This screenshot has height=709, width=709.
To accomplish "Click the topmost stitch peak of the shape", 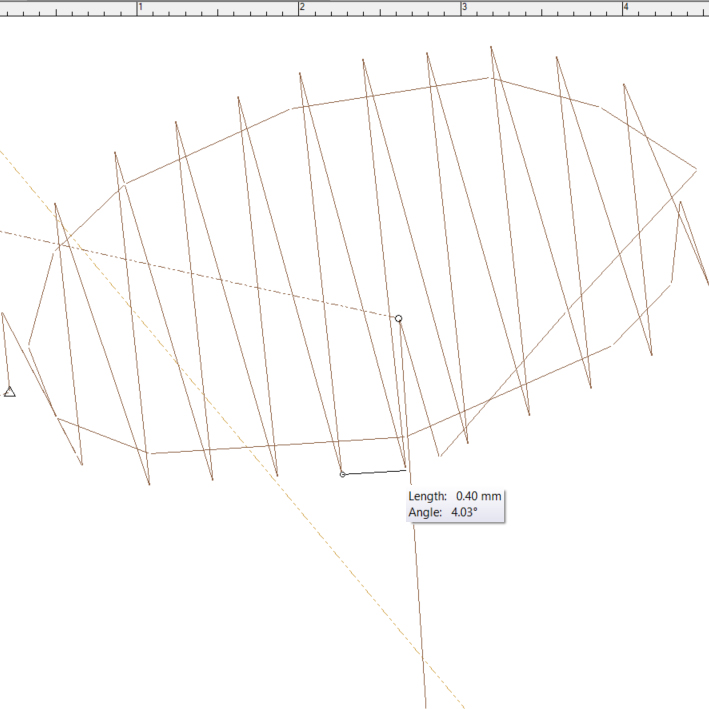I will 491,47.
